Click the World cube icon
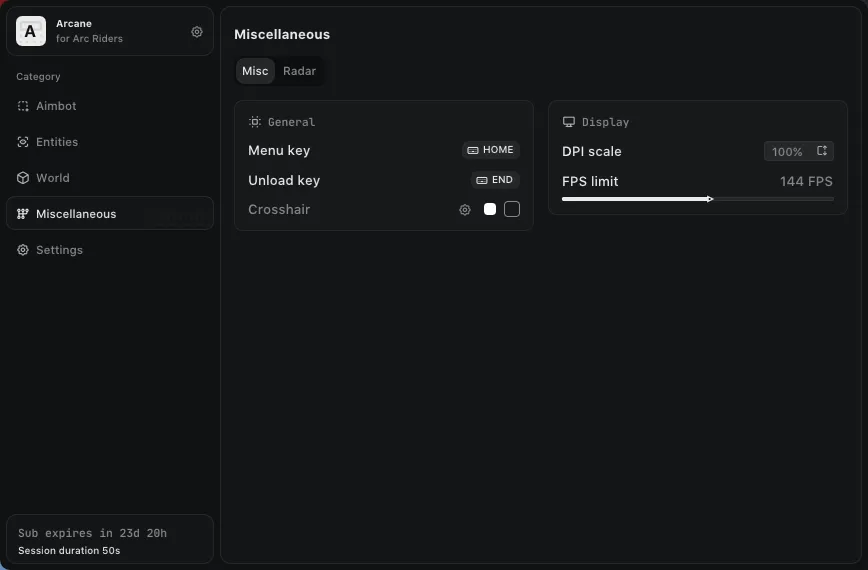The height and width of the screenshot is (570, 868). pyautogui.click(x=23, y=178)
